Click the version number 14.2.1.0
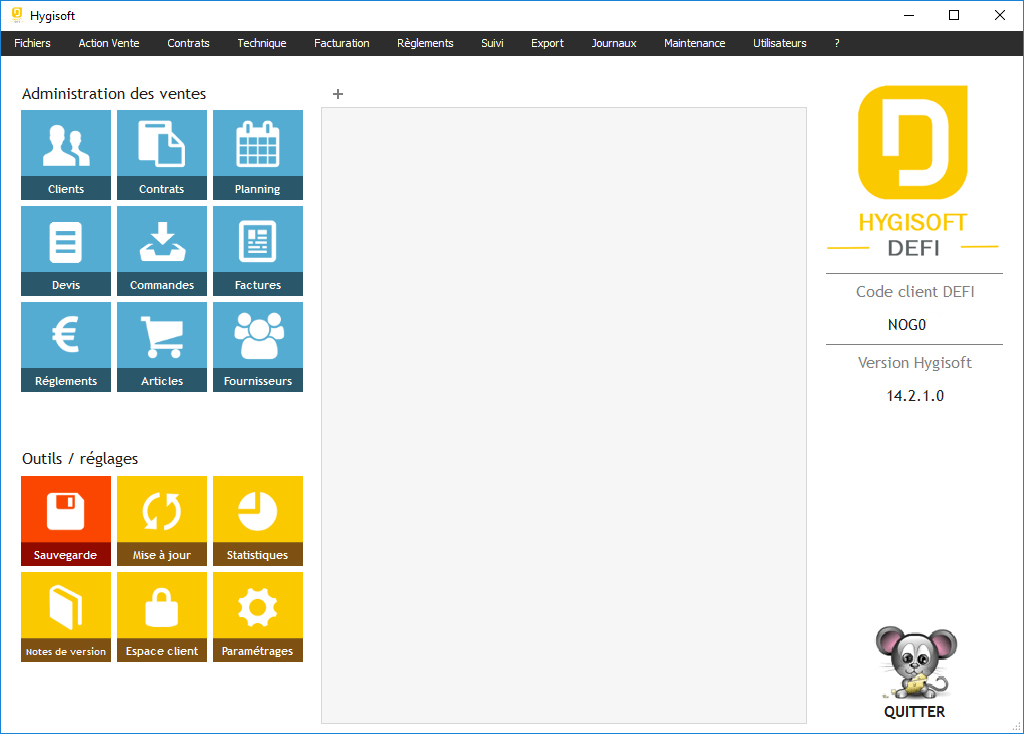The height and width of the screenshot is (734, 1024). [x=915, y=396]
